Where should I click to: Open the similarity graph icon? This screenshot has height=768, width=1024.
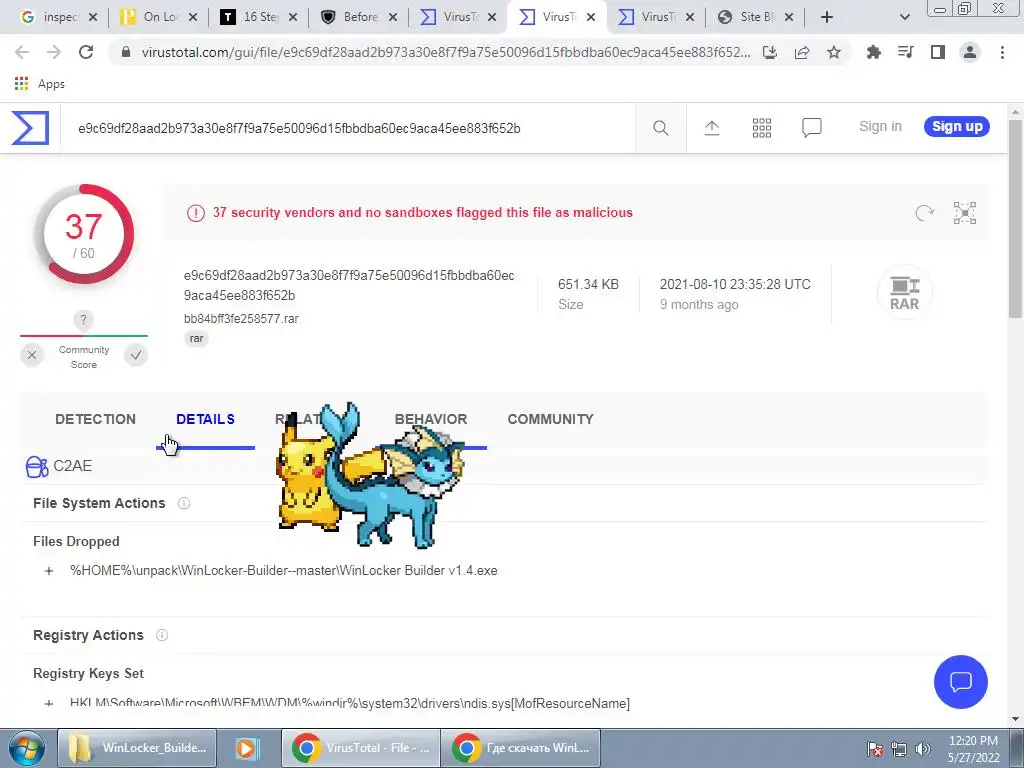pos(965,213)
